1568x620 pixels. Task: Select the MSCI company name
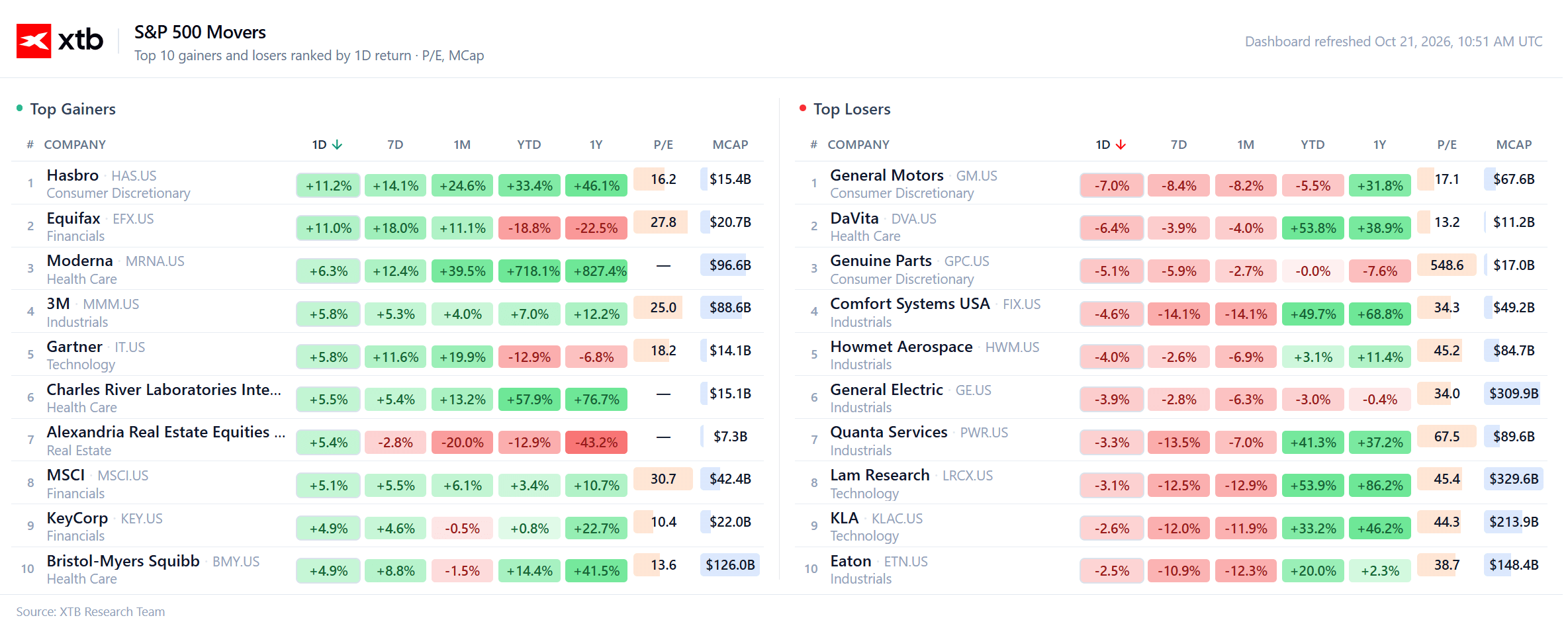[66, 475]
